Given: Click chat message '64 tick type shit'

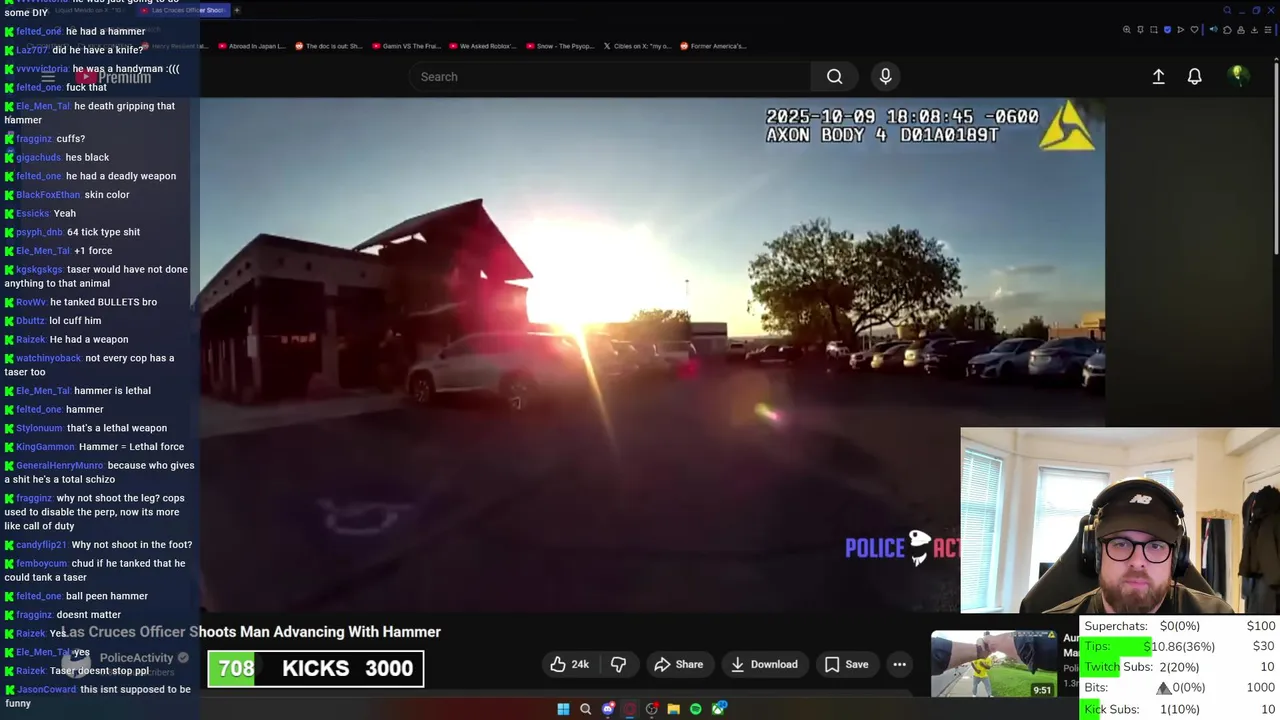Looking at the screenshot, I should tap(103, 232).
